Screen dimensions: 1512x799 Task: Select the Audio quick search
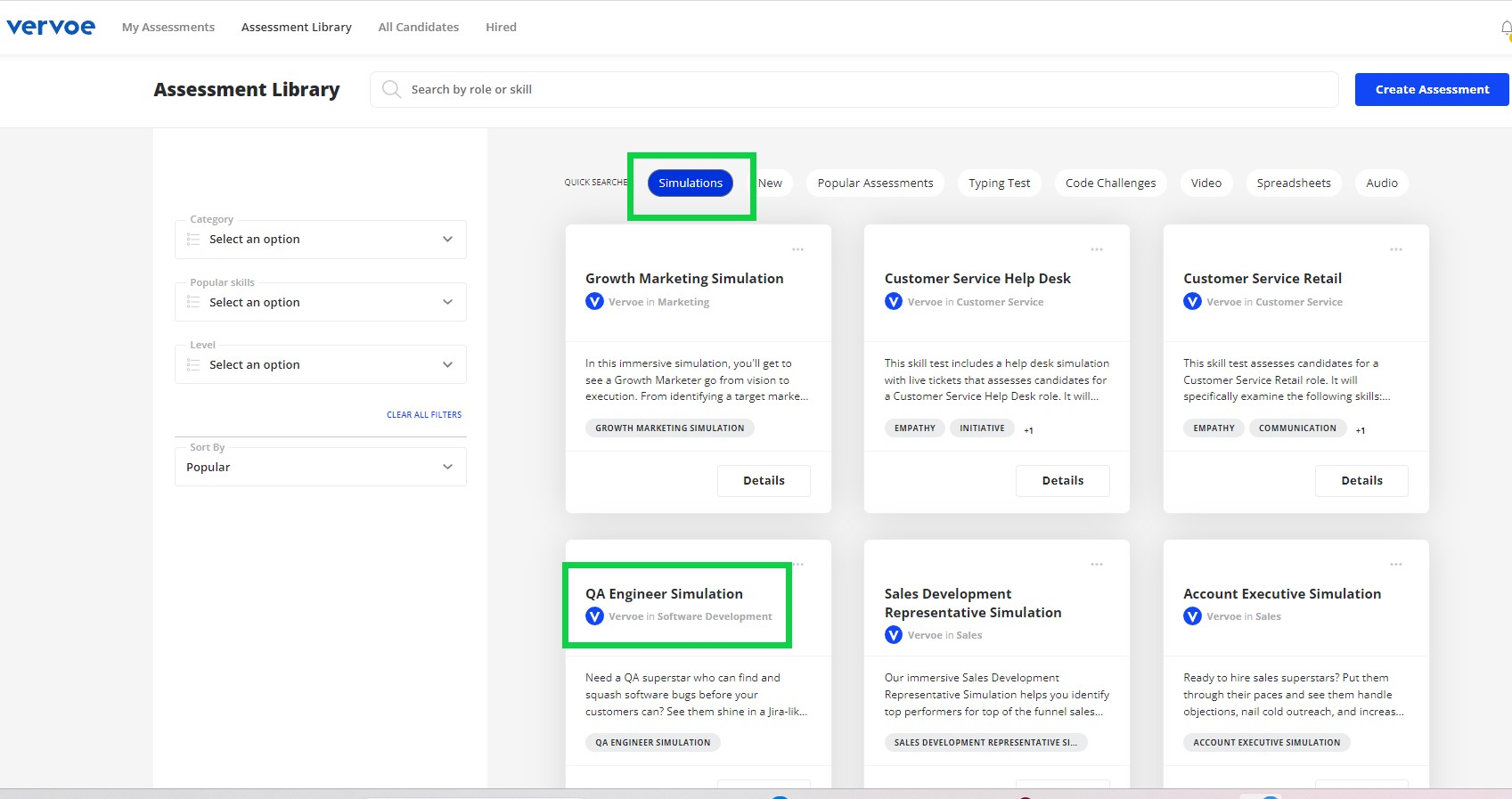(x=1382, y=183)
